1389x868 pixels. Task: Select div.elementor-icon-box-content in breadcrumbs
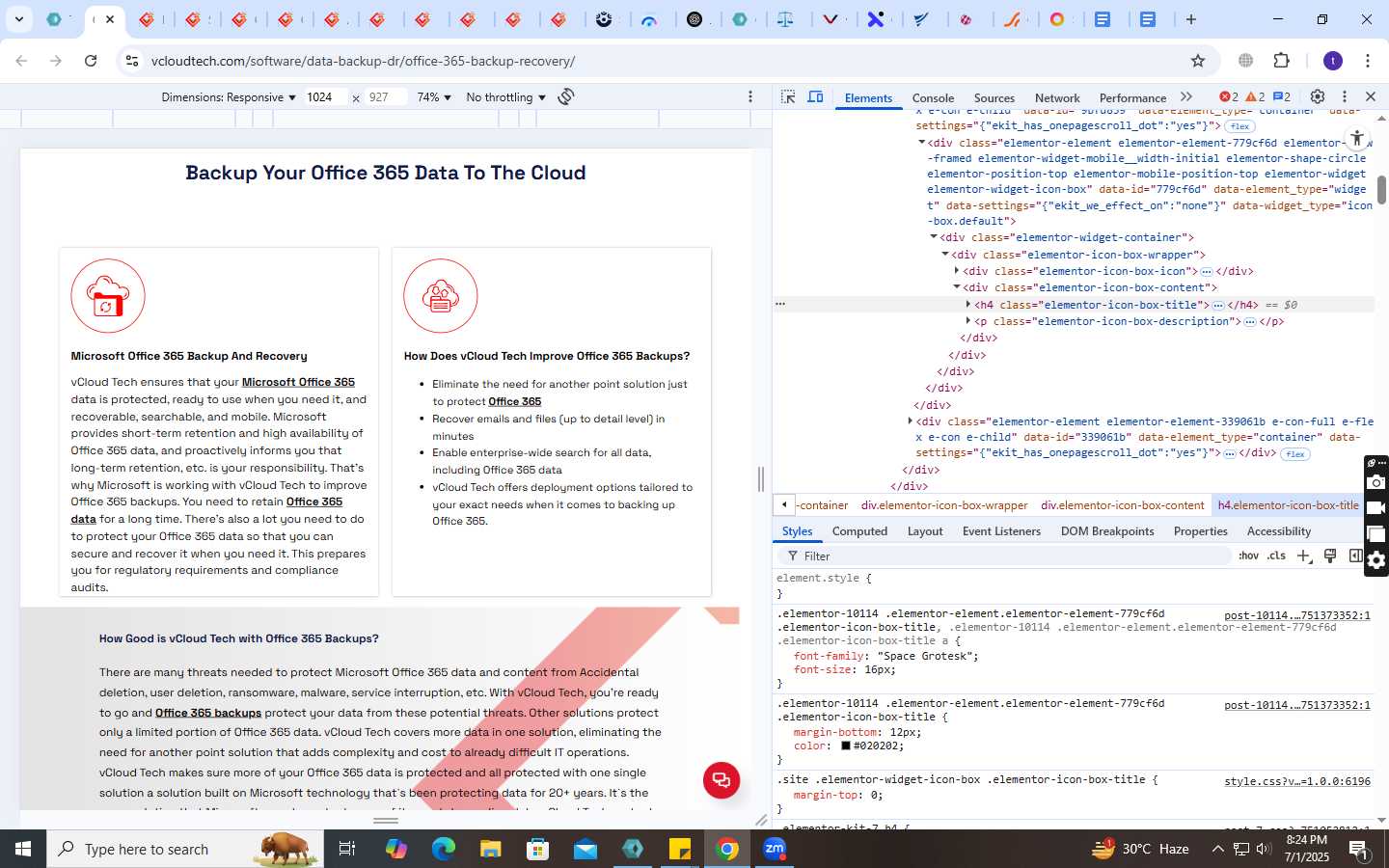[1123, 505]
